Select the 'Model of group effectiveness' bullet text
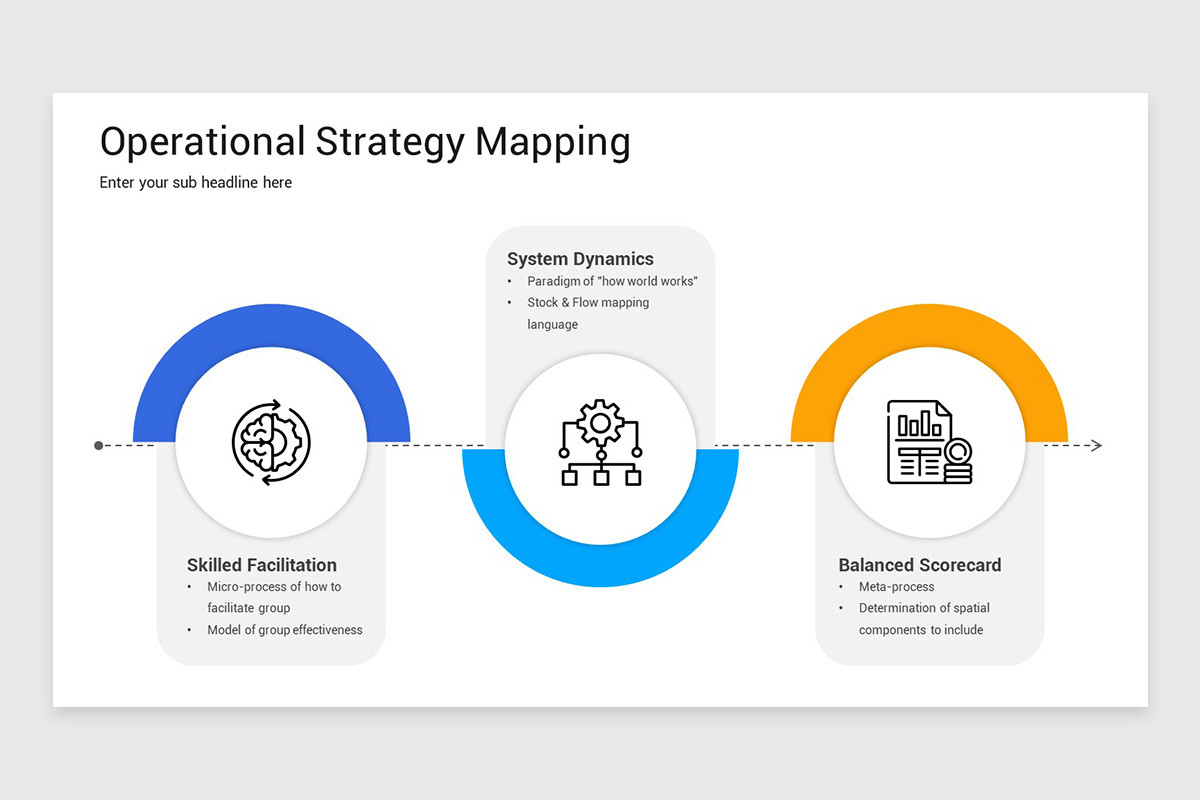The height and width of the screenshot is (800, 1200). point(287,630)
